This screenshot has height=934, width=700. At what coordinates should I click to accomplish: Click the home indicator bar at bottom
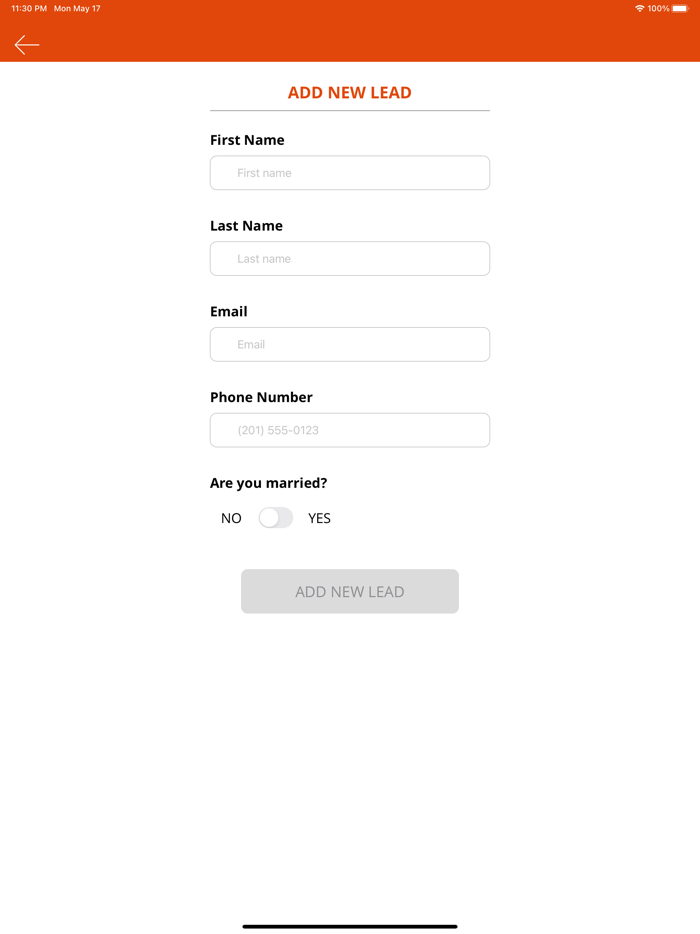(350, 927)
